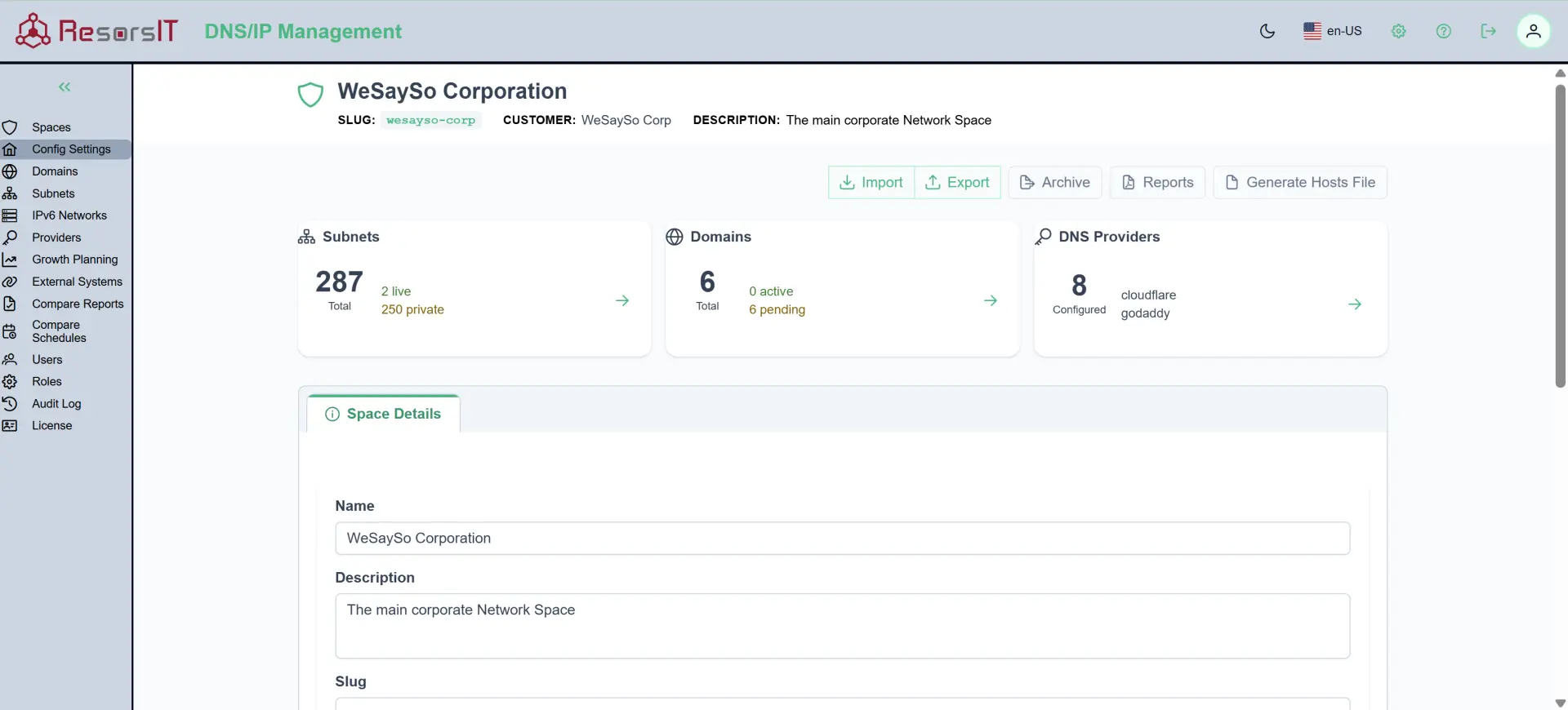
Task: Click the '0 active' domains stat
Action: [771, 291]
